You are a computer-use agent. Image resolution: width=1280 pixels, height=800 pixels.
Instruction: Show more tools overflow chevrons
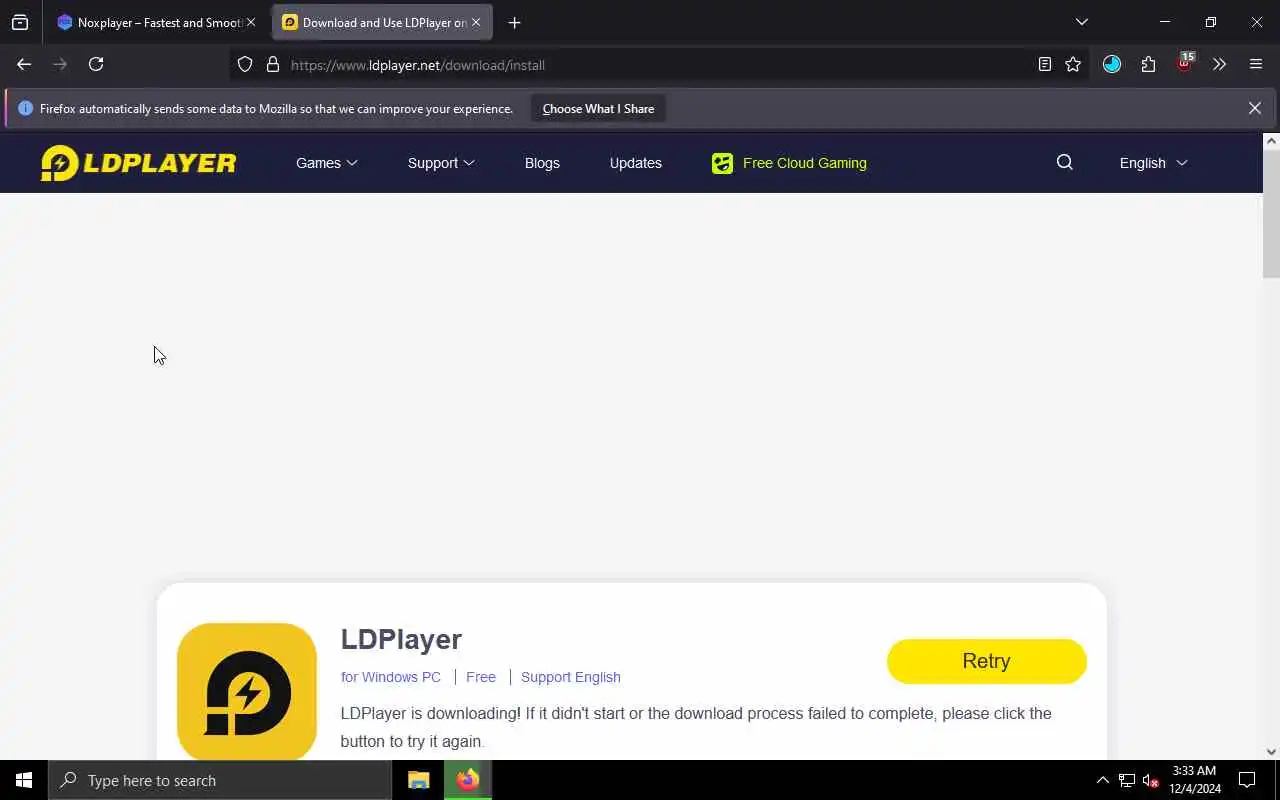coord(1219,64)
